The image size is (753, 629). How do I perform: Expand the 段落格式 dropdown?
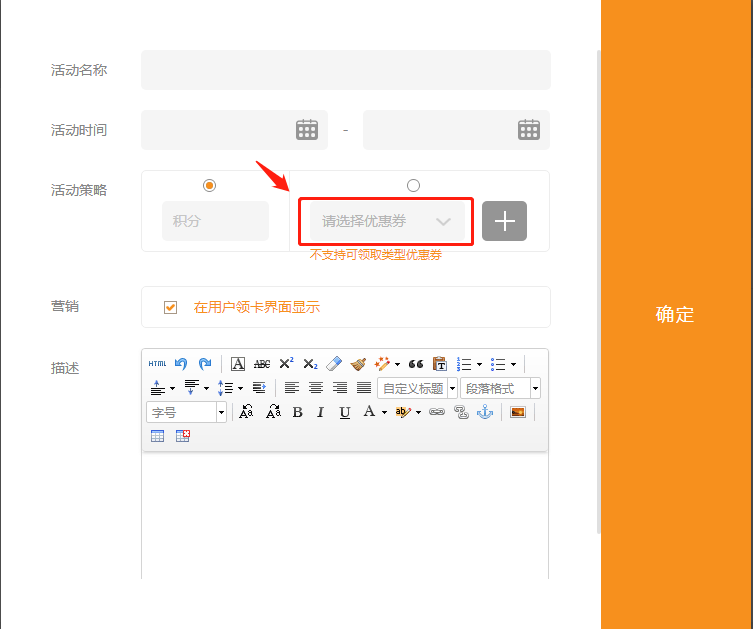point(500,388)
